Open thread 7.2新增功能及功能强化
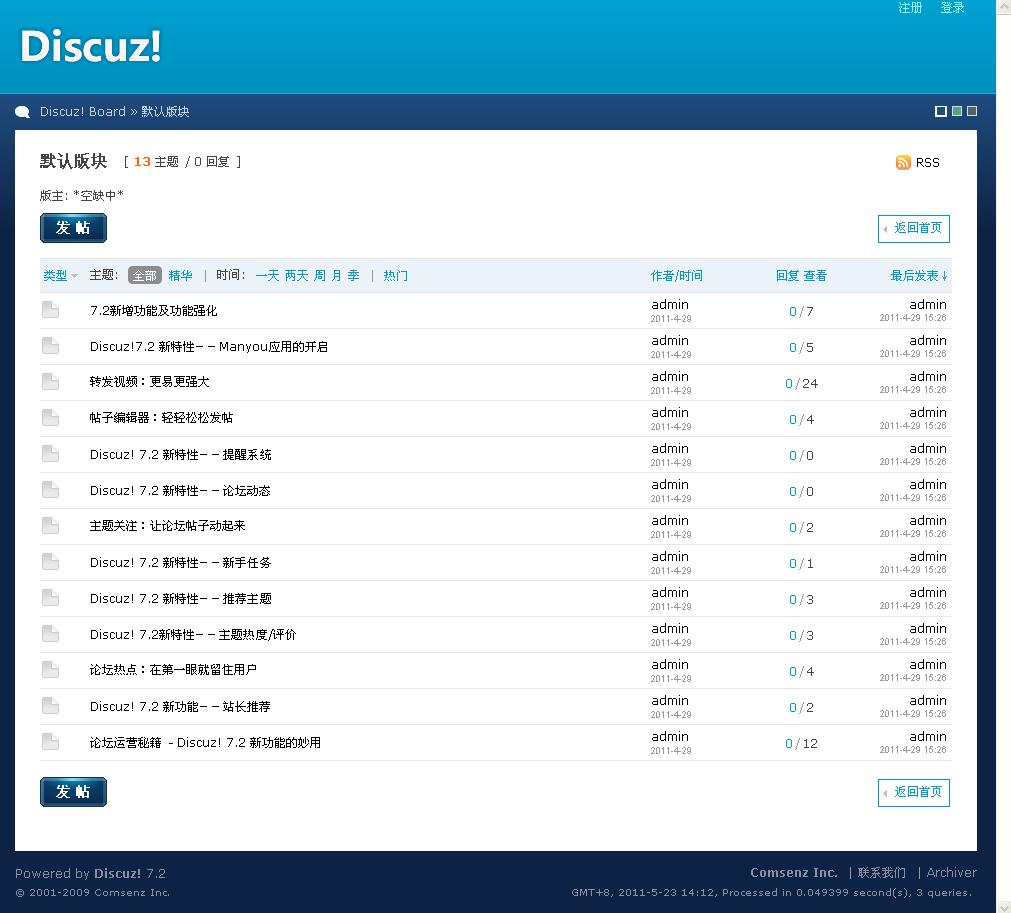Image resolution: width=1011 pixels, height=913 pixels. pyautogui.click(x=153, y=311)
